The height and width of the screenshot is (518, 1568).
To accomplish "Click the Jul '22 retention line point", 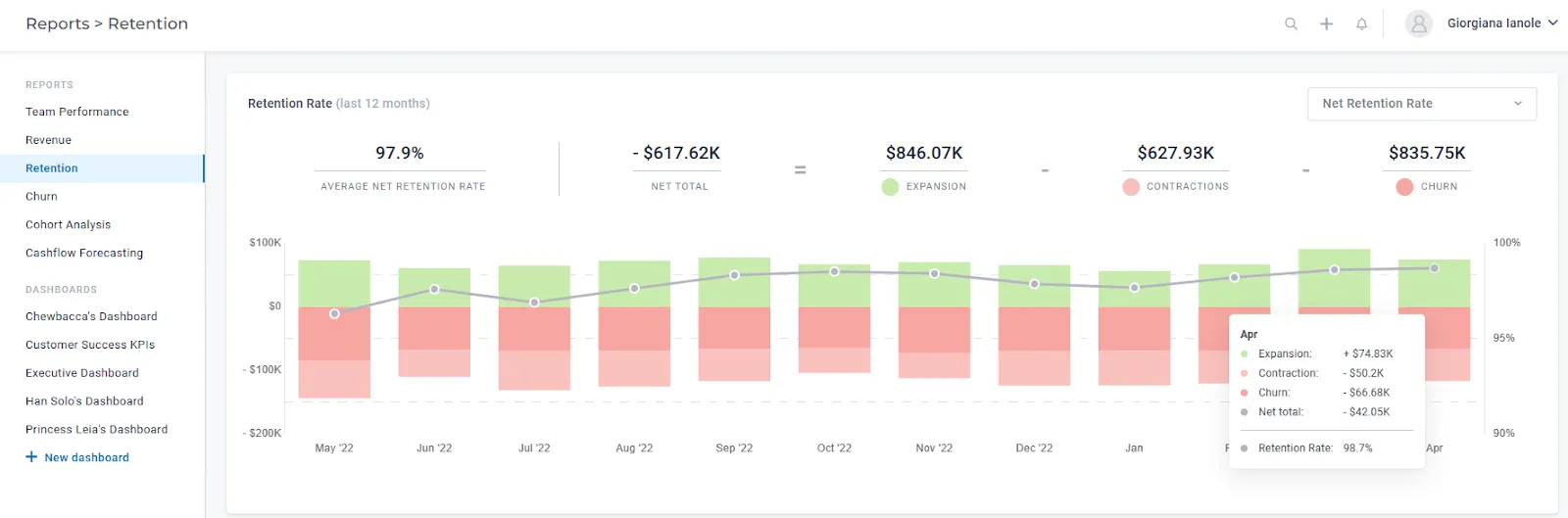I will 534,303.
